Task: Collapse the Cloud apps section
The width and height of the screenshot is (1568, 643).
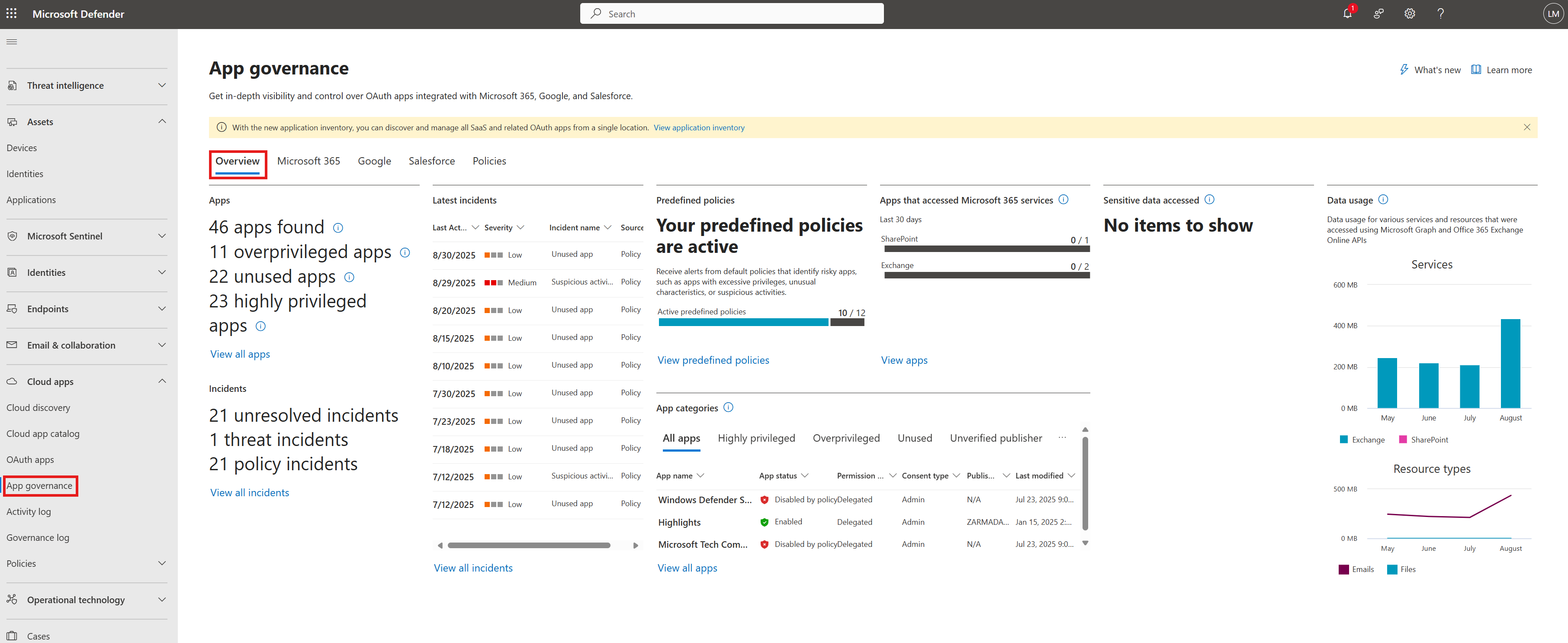Action: [161, 381]
